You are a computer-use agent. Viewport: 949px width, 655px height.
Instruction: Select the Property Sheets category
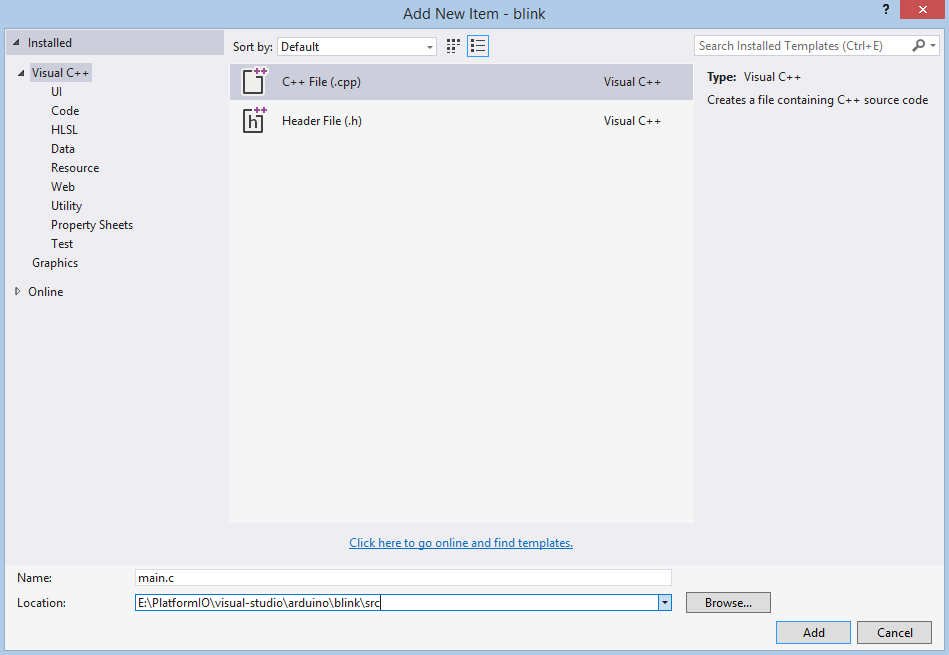(x=91, y=225)
